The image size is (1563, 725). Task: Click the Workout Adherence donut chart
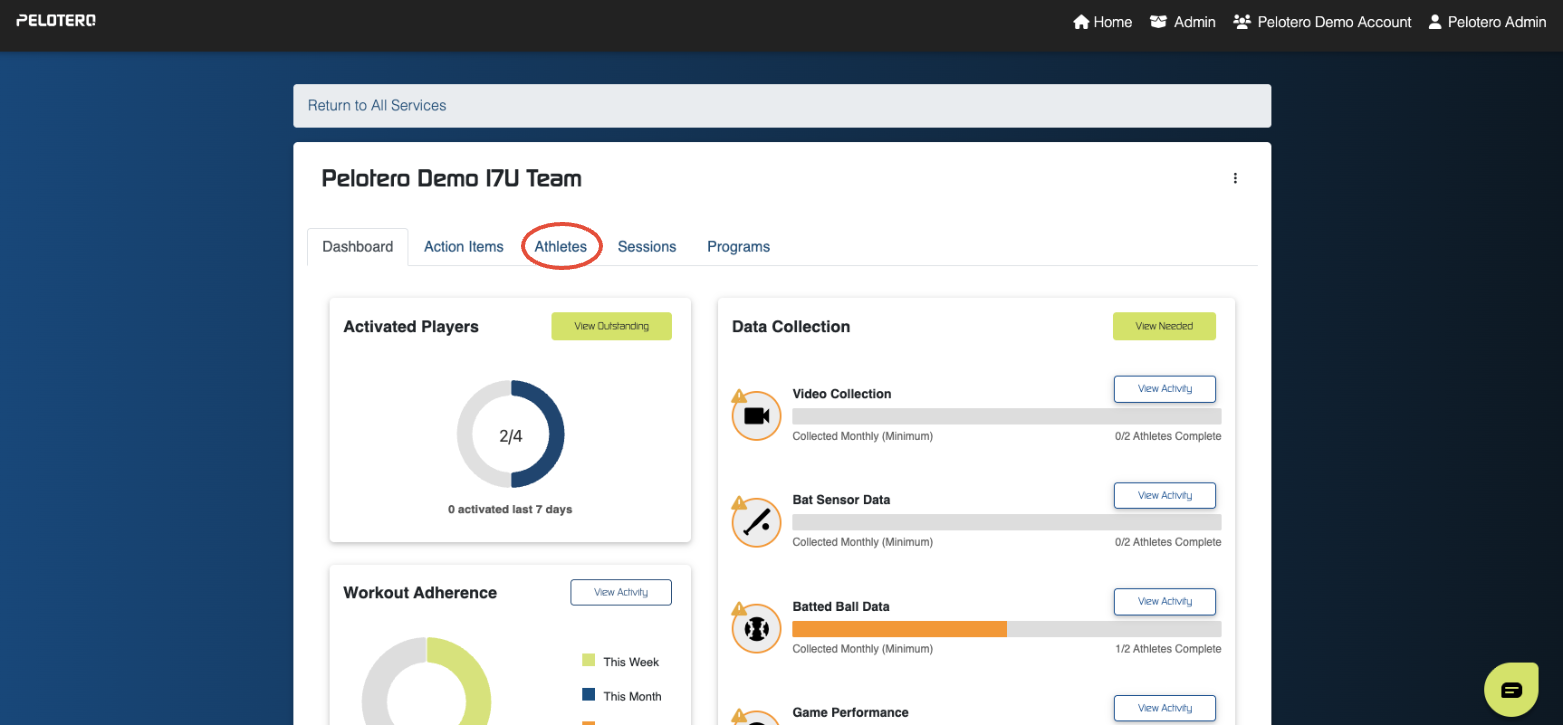427,681
